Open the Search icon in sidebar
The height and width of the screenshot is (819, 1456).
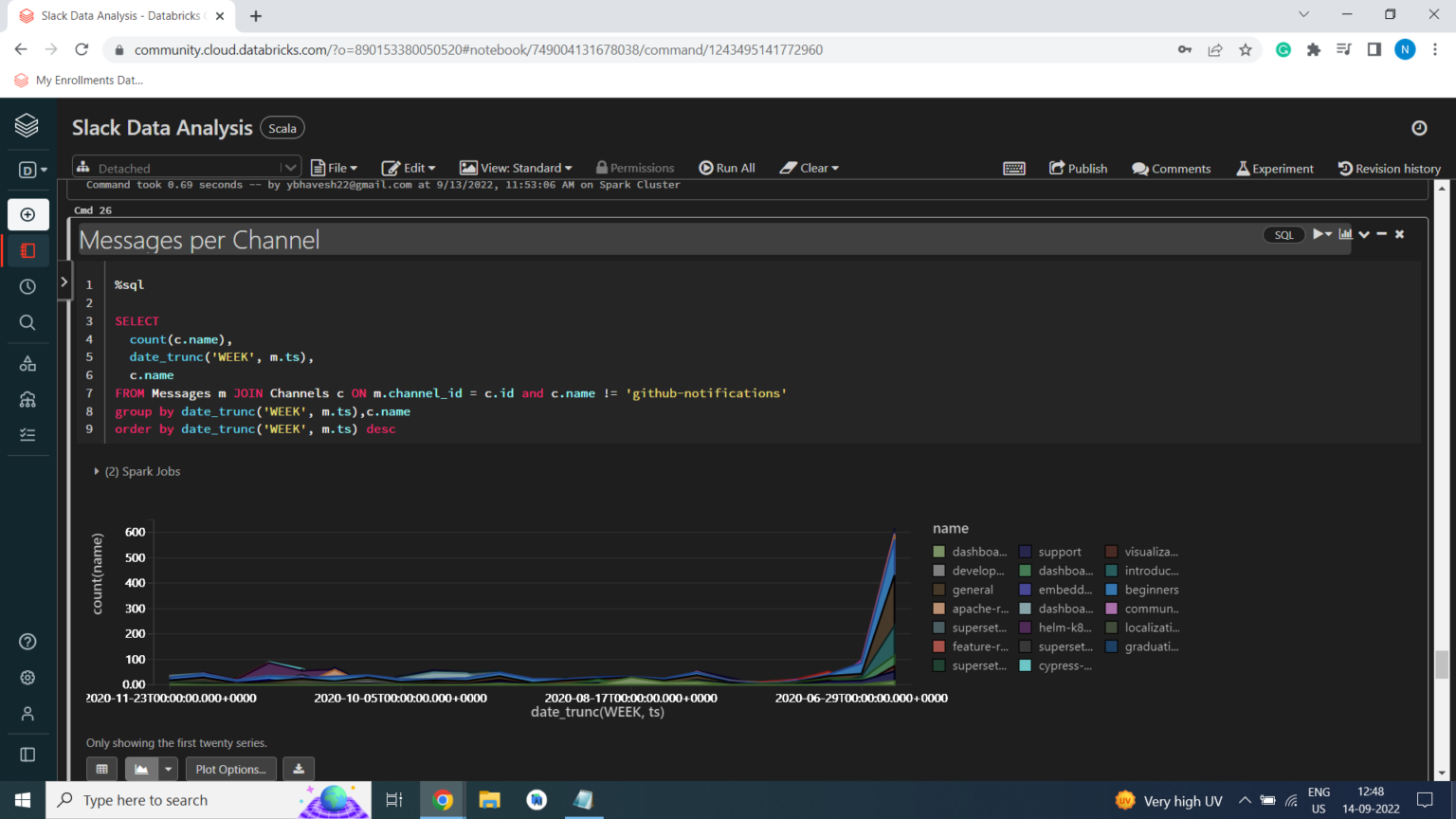point(27,322)
